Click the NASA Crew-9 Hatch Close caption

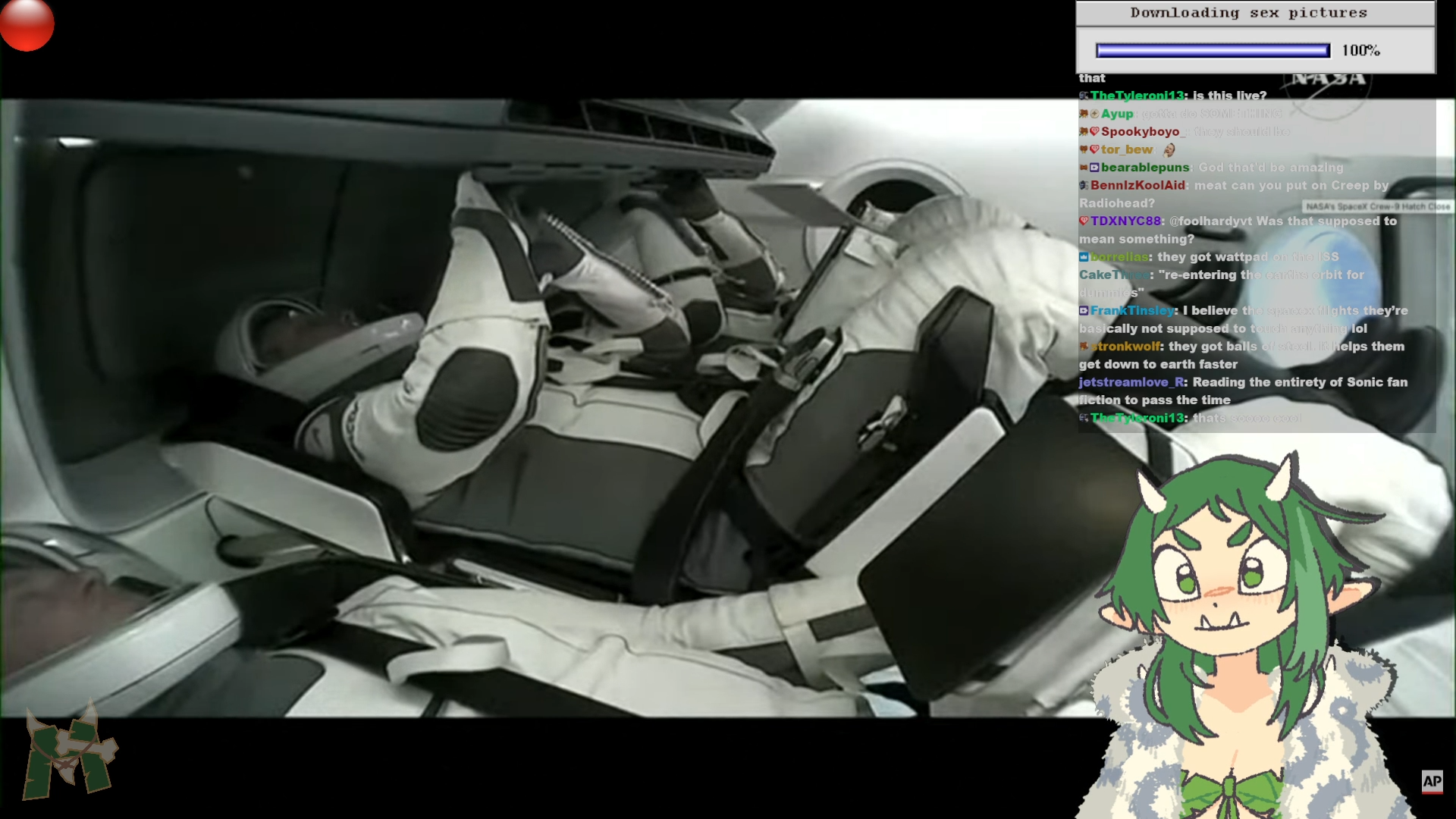[x=1377, y=206]
